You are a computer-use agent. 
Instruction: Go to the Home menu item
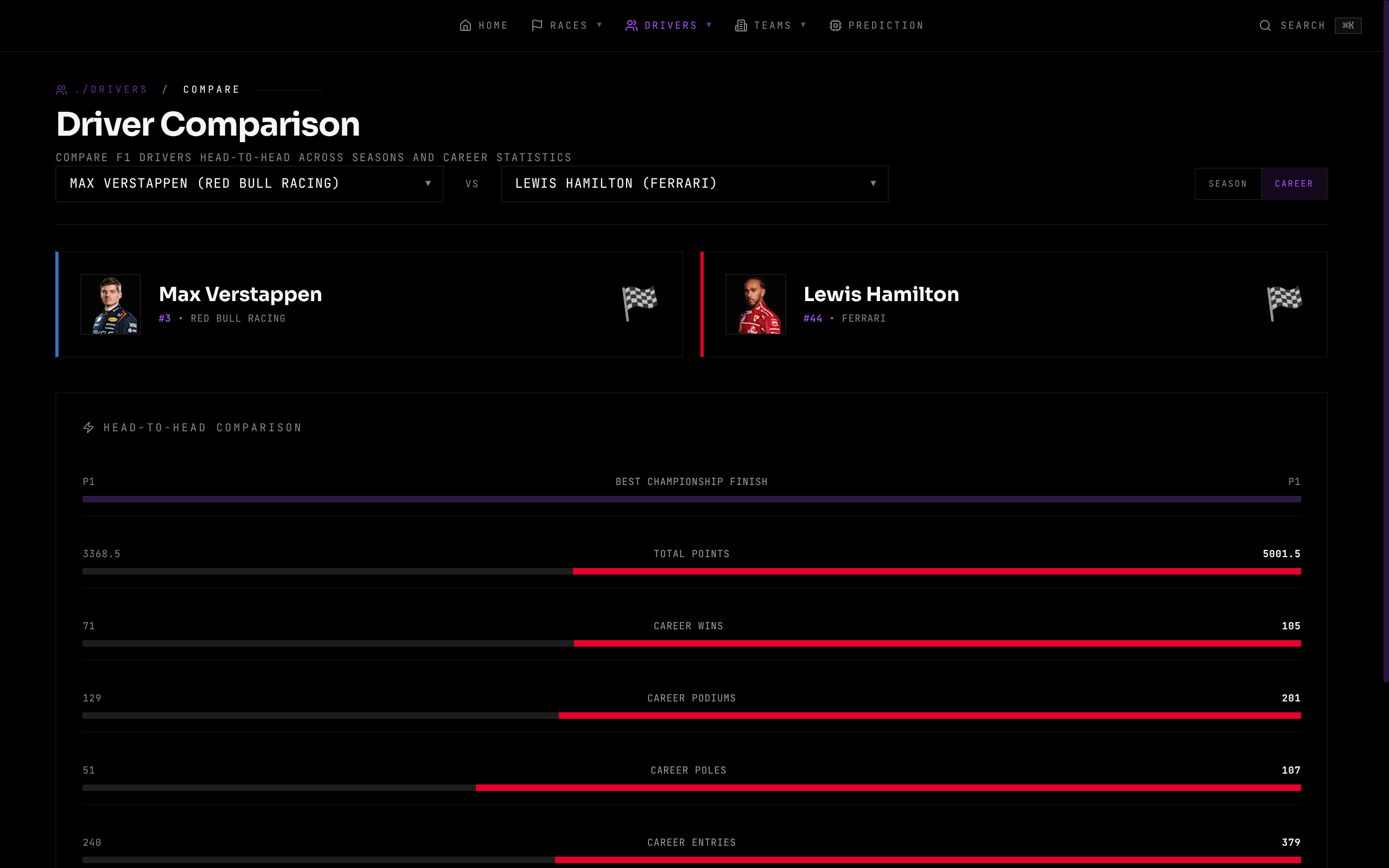pyautogui.click(x=484, y=25)
